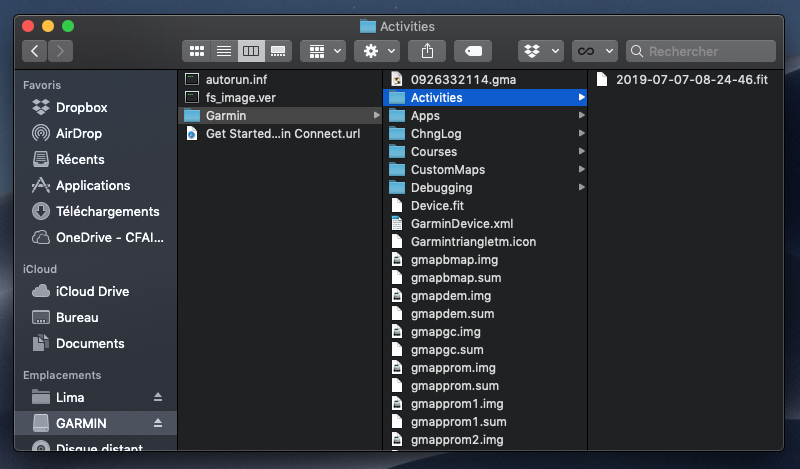Expand the ChngLog folder arrow
800x469 pixels.
[581, 134]
